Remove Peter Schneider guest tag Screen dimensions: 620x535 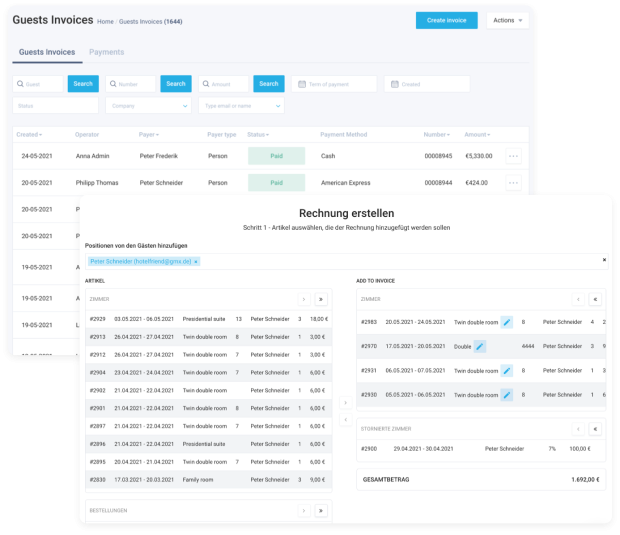(x=196, y=262)
